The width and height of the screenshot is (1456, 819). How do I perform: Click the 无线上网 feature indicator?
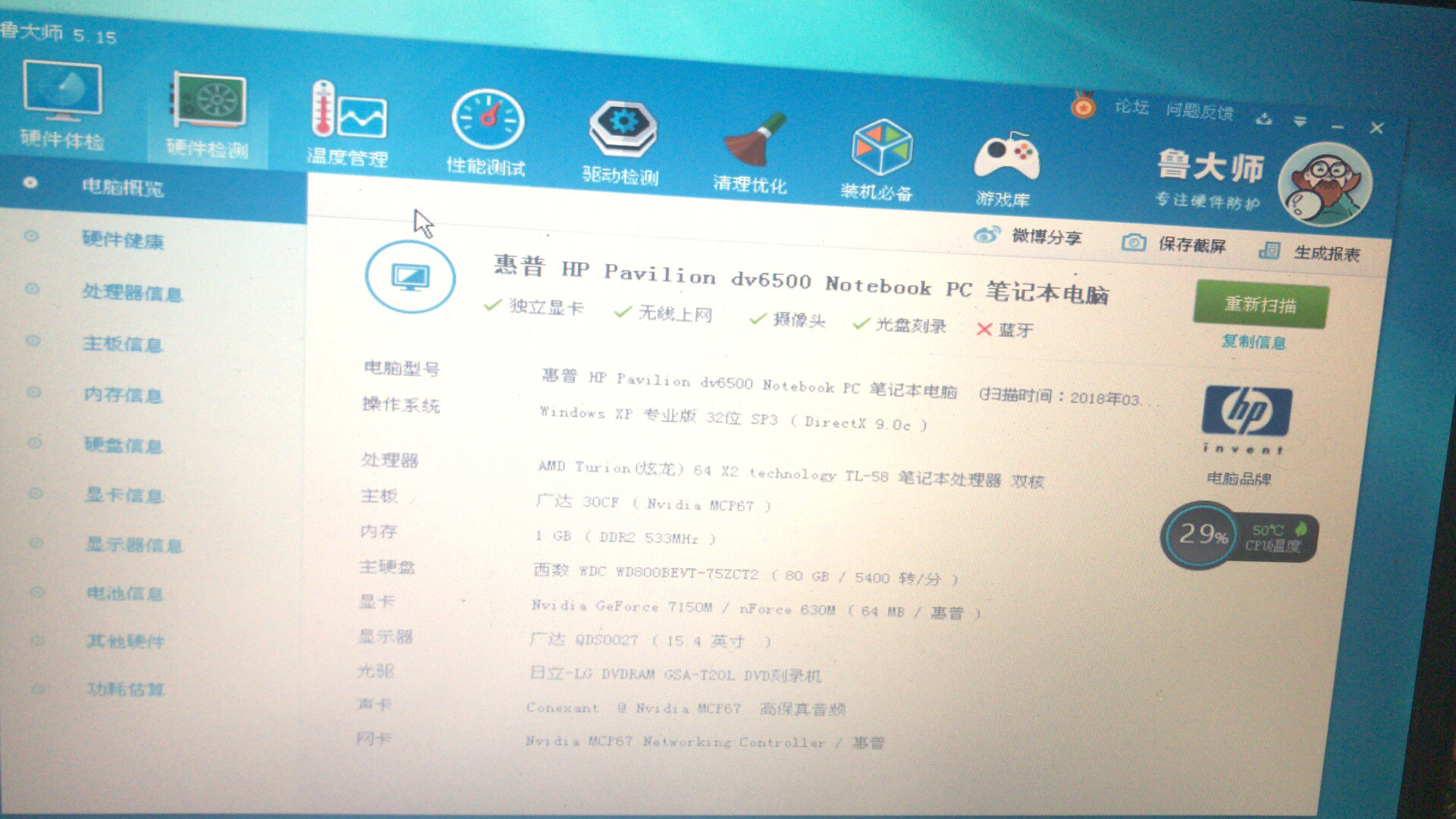click(664, 312)
